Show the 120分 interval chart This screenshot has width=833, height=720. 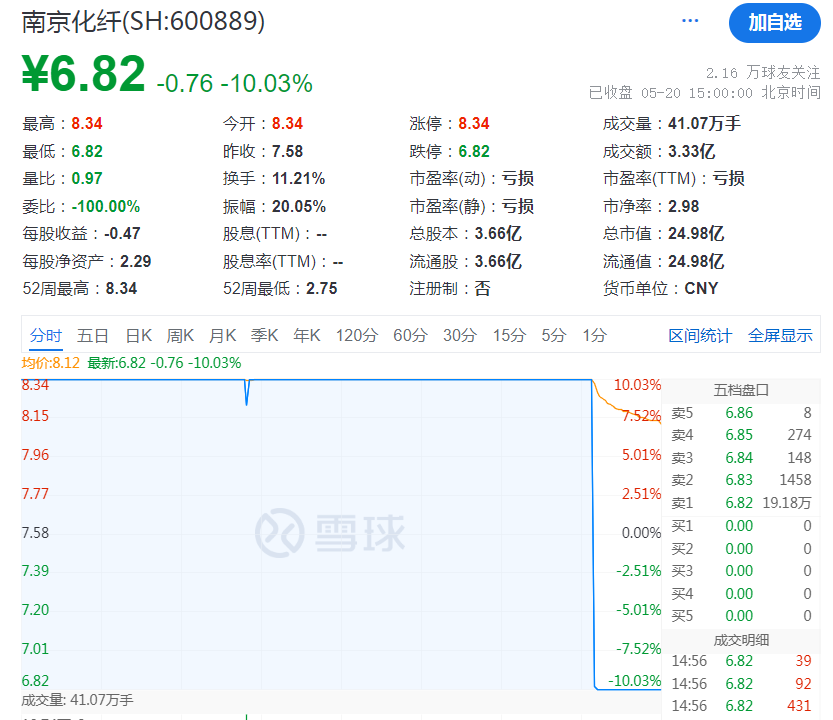[x=356, y=335]
